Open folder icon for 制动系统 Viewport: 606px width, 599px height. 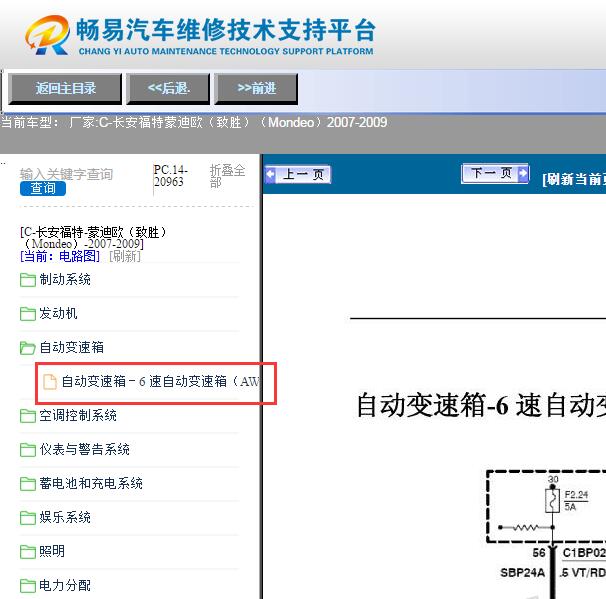(x=28, y=280)
